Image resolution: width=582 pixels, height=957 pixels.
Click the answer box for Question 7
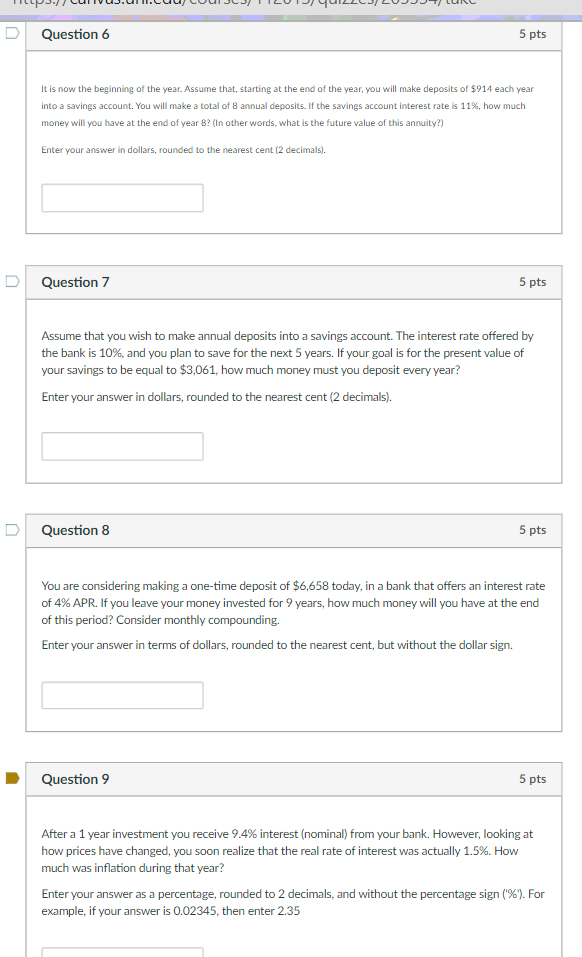click(x=122, y=446)
